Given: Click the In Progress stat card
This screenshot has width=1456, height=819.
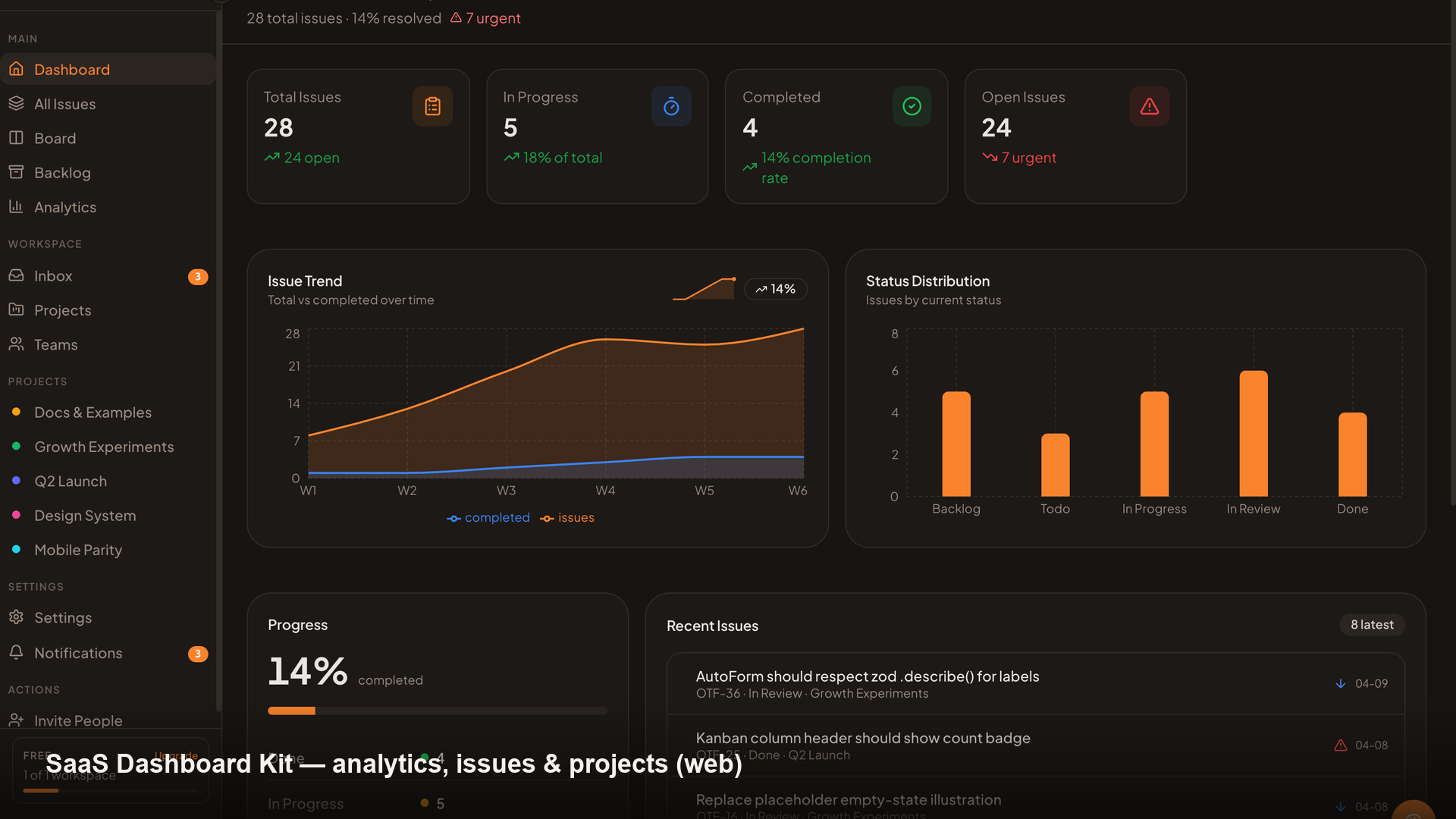Looking at the screenshot, I should pos(598,136).
